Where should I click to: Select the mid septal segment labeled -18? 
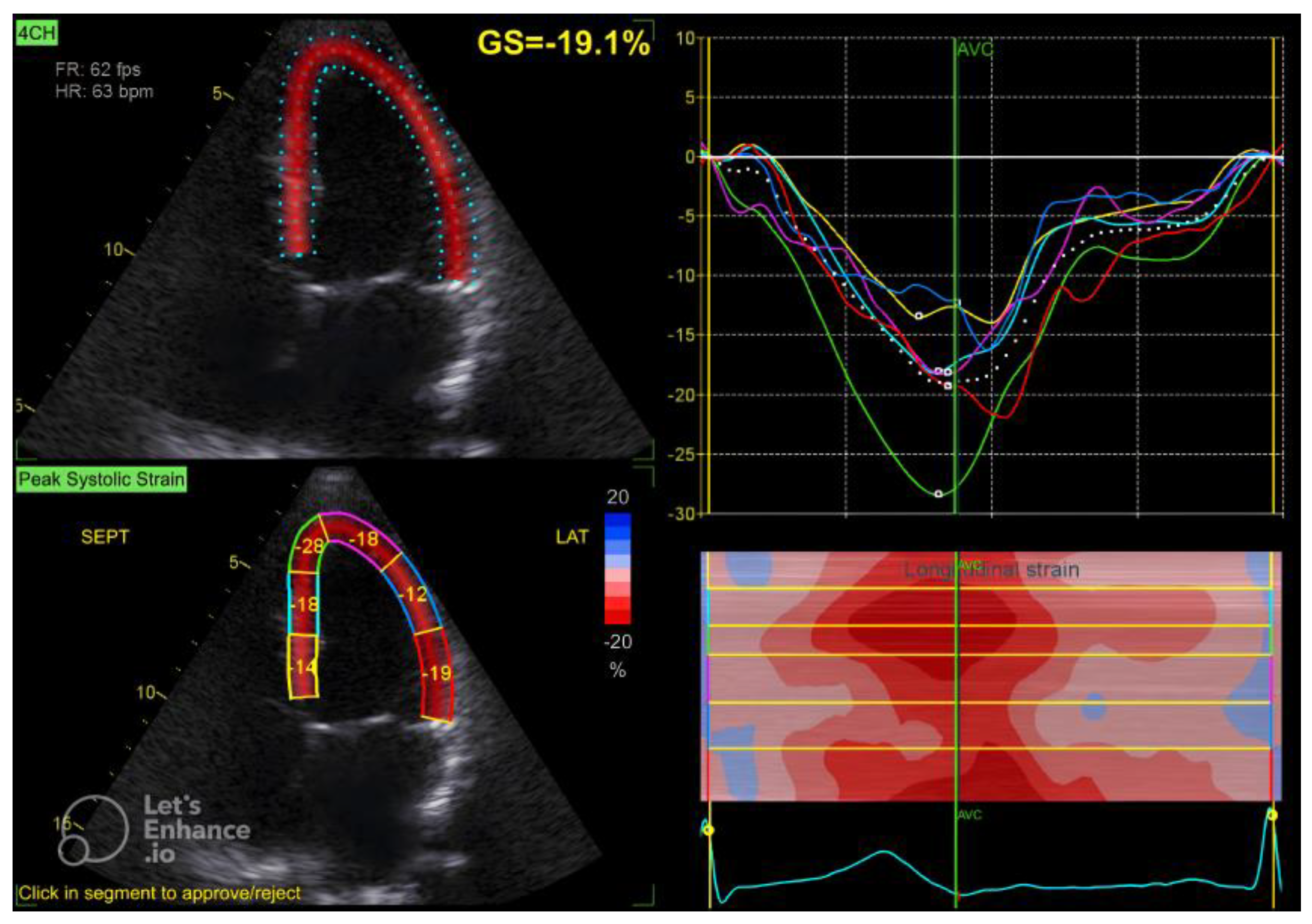(304, 604)
